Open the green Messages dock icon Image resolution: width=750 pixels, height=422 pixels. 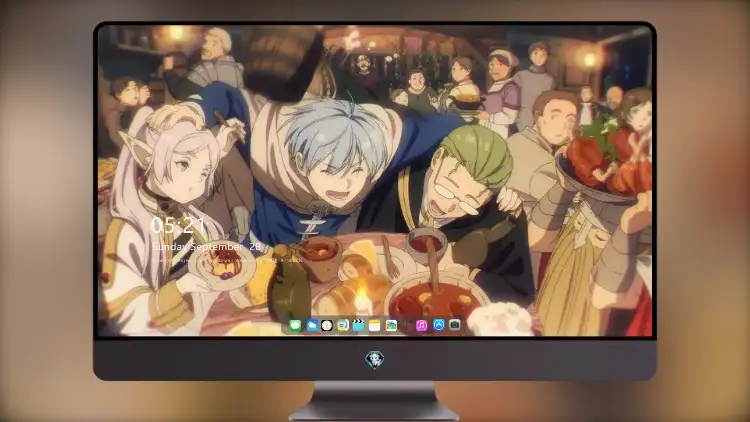pos(295,326)
